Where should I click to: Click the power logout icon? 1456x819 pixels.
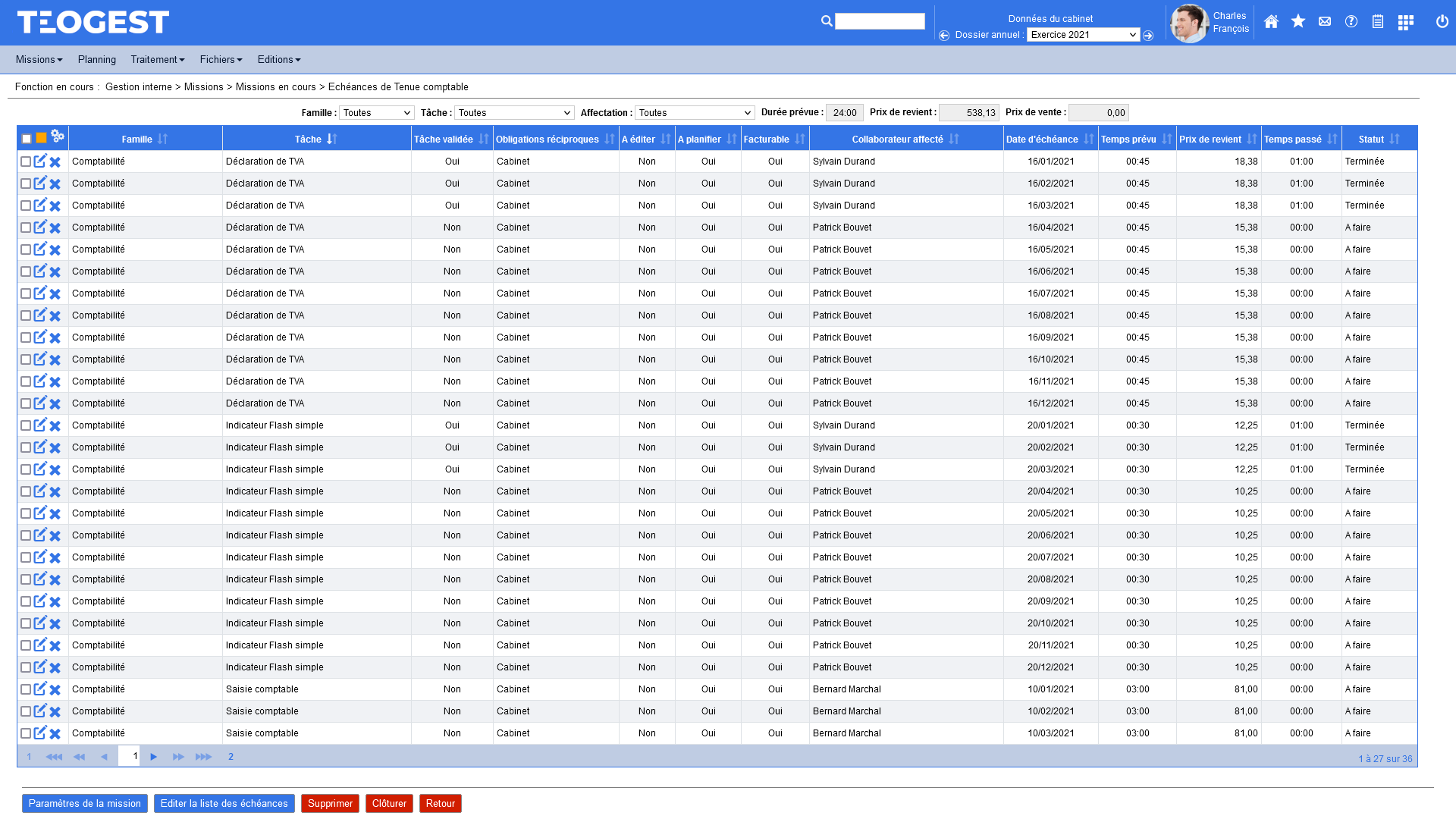click(1442, 21)
